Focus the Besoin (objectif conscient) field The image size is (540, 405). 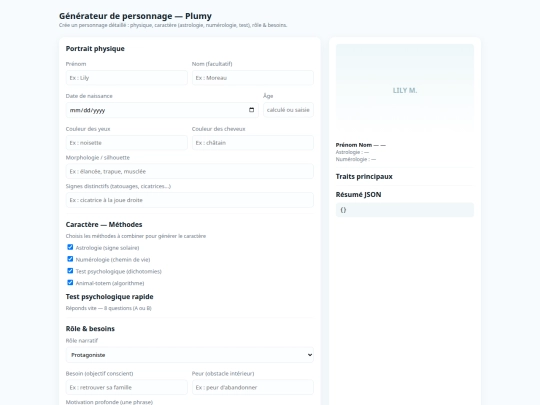(x=127, y=387)
